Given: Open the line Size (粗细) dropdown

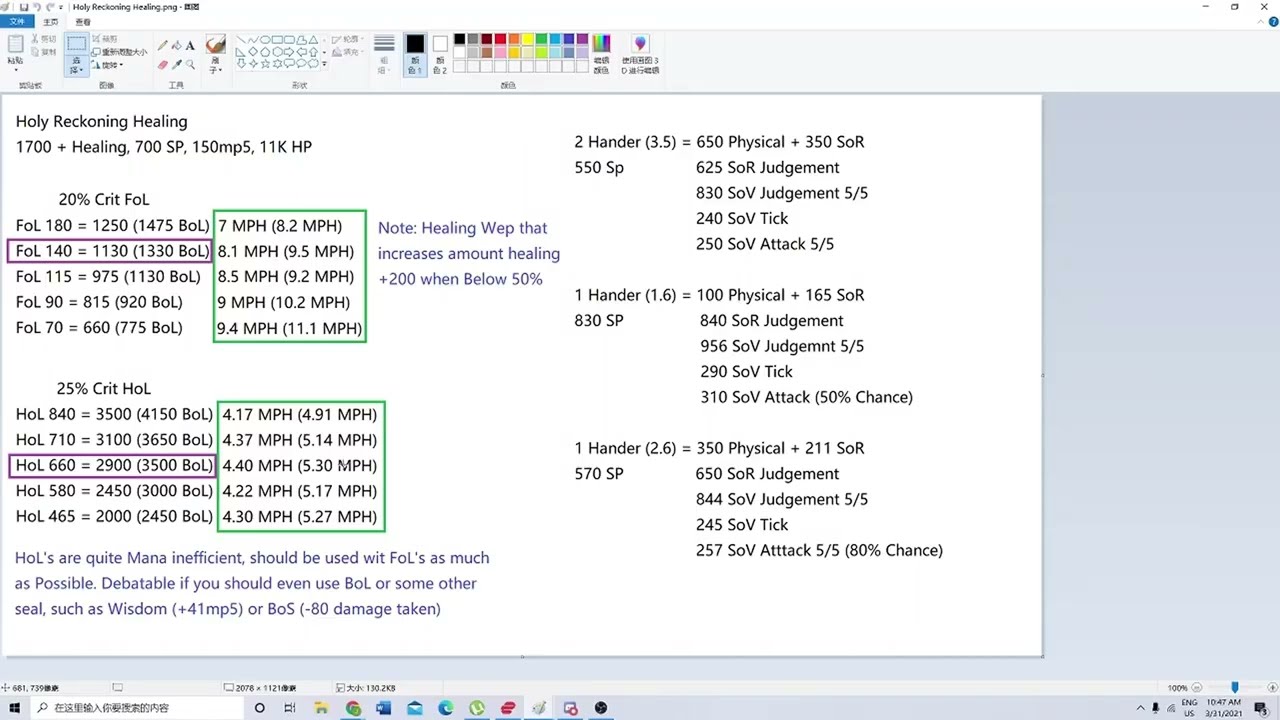Looking at the screenshot, I should pyautogui.click(x=384, y=53).
